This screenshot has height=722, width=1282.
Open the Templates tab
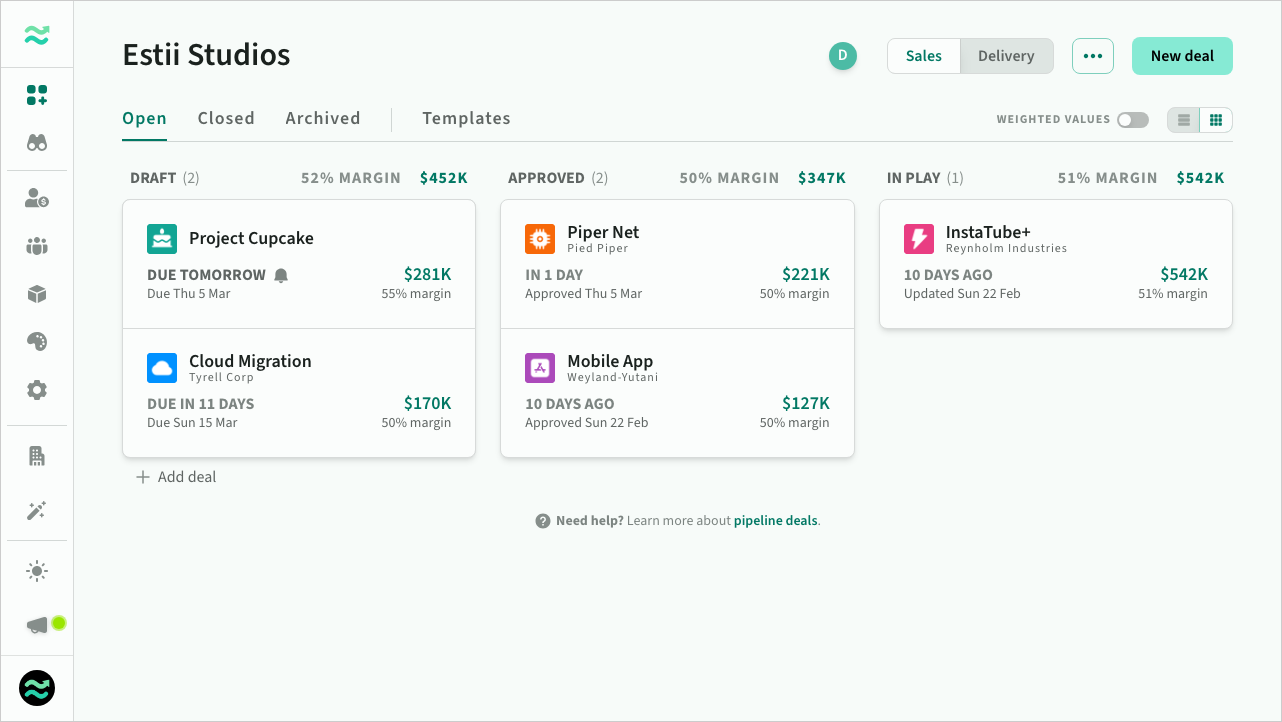tap(466, 118)
